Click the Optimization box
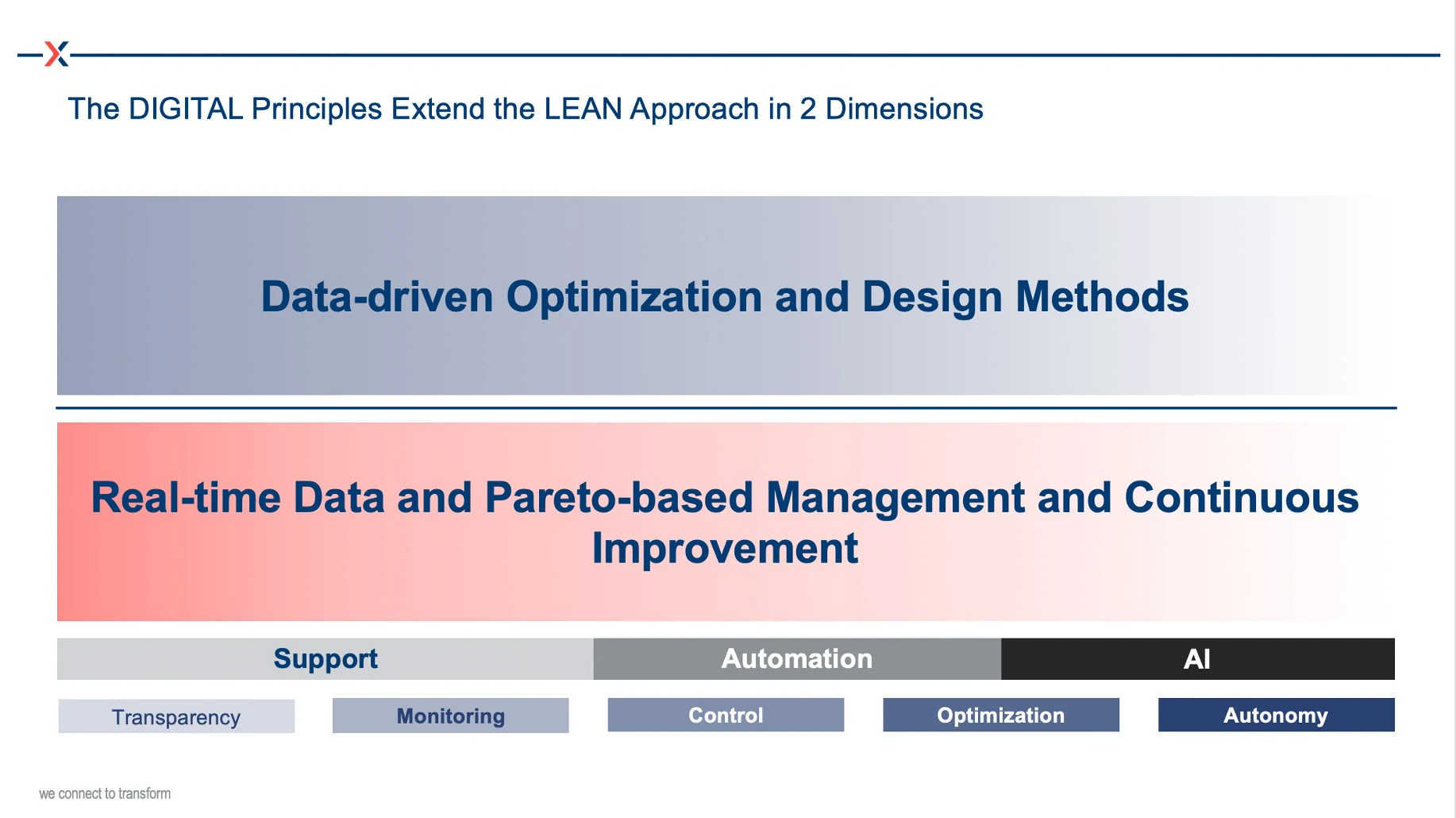The image size is (1456, 818). coord(1000,715)
